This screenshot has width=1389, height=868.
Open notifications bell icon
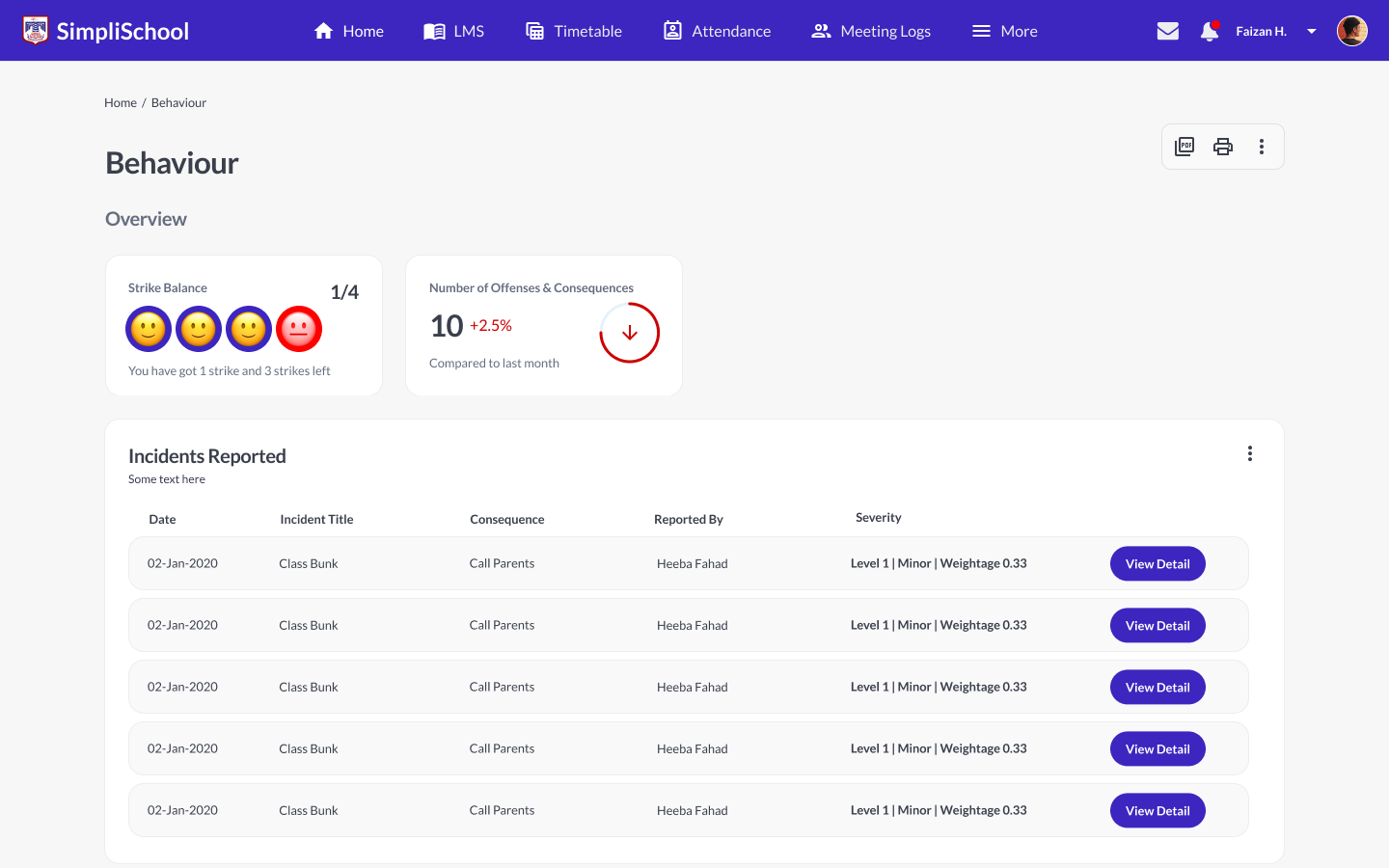click(x=1209, y=31)
